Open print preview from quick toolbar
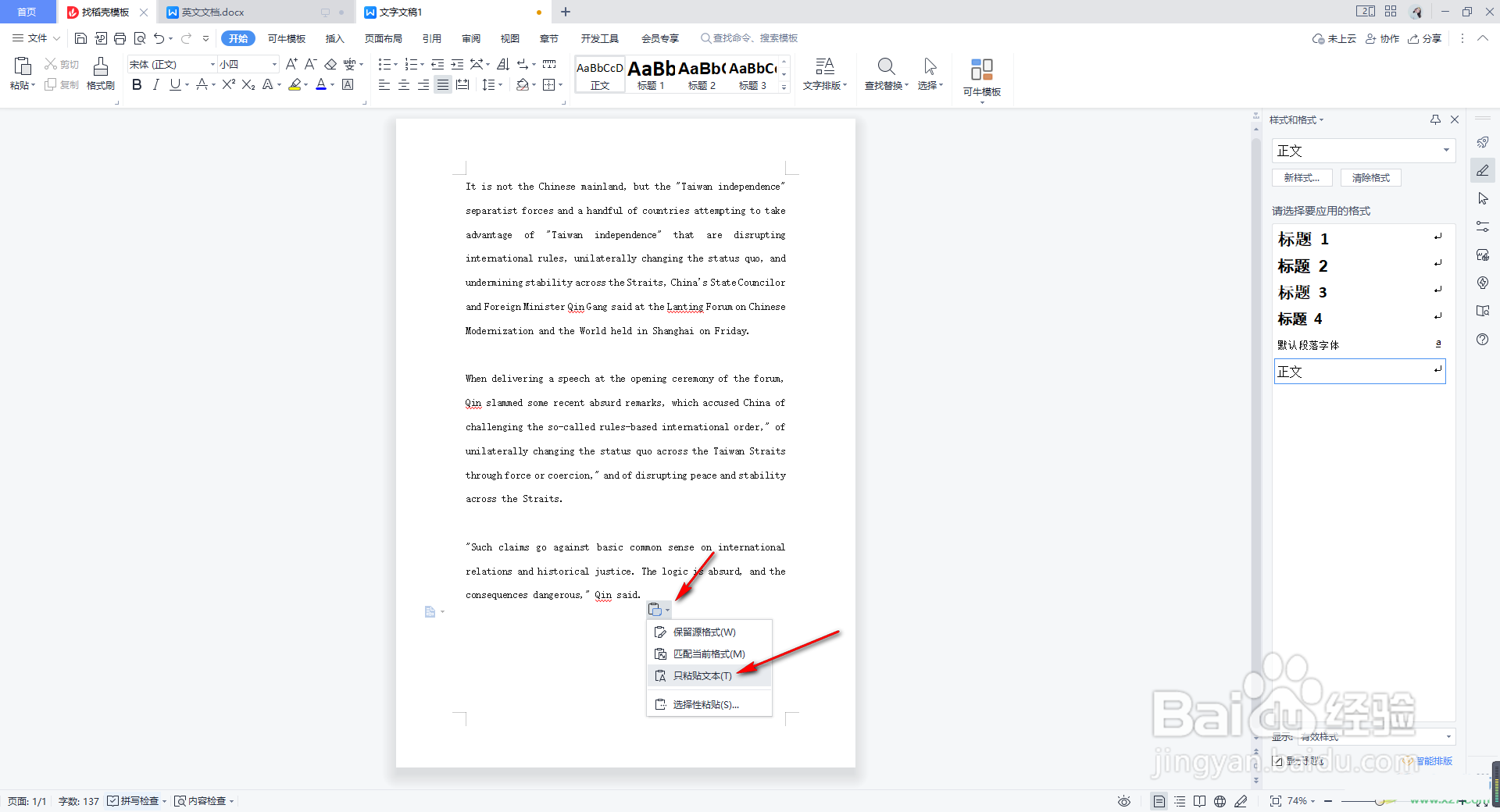Image resolution: width=1500 pixels, height=812 pixels. click(x=140, y=38)
